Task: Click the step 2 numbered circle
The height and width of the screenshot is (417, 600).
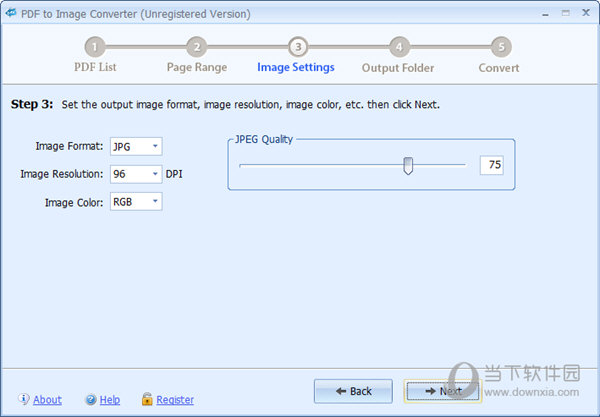Action: coord(197,46)
